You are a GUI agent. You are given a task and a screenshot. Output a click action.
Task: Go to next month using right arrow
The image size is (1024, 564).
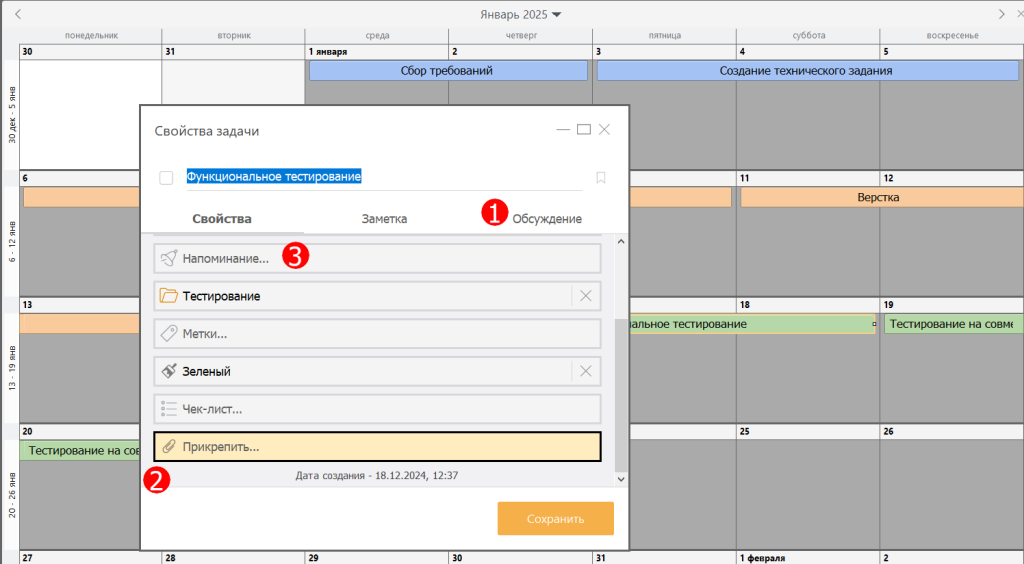(1002, 14)
